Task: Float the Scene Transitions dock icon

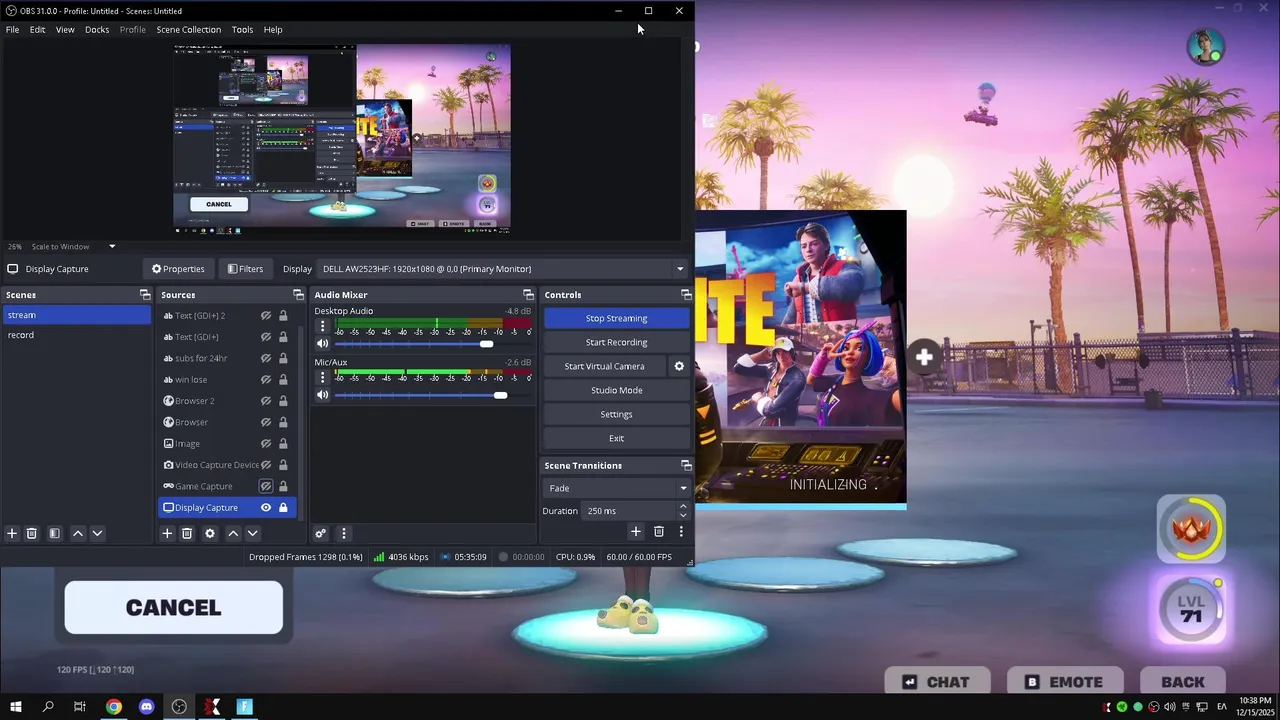Action: [x=686, y=466]
